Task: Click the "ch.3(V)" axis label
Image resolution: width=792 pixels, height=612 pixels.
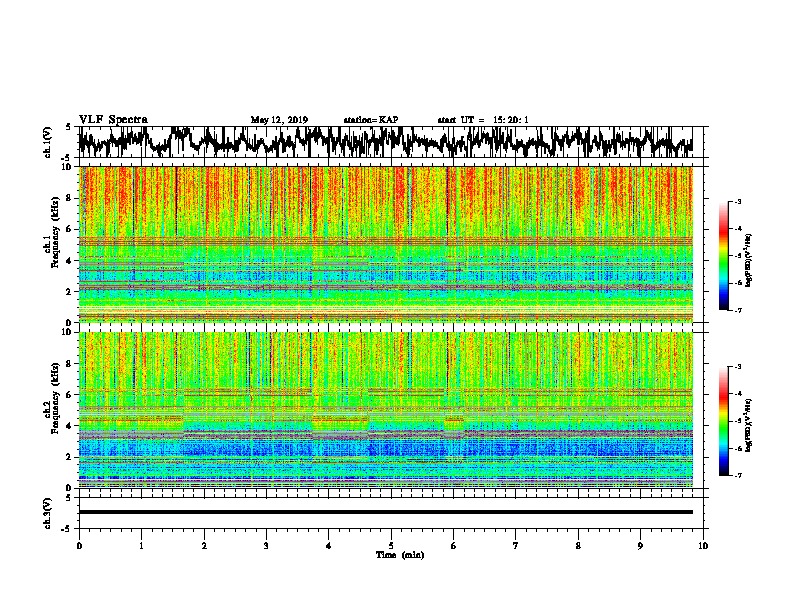Action: 47,513
